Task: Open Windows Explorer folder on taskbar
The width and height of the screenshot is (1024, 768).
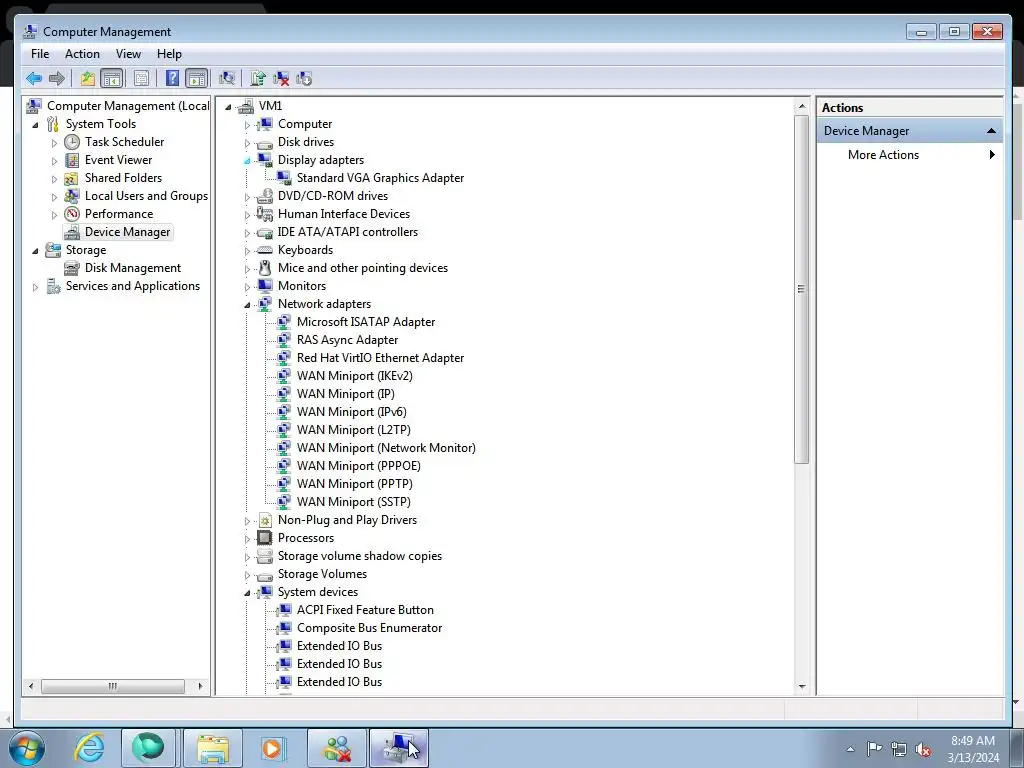Action: pyautogui.click(x=213, y=748)
